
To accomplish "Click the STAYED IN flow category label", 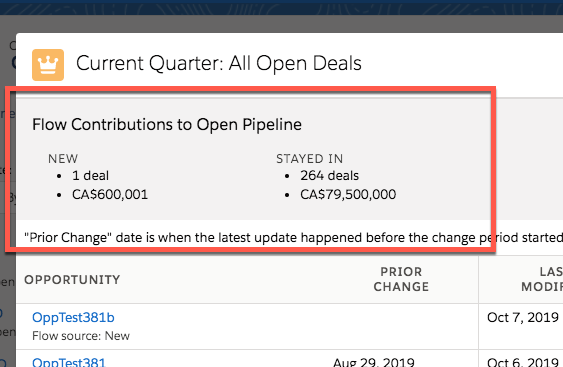I will [x=310, y=158].
